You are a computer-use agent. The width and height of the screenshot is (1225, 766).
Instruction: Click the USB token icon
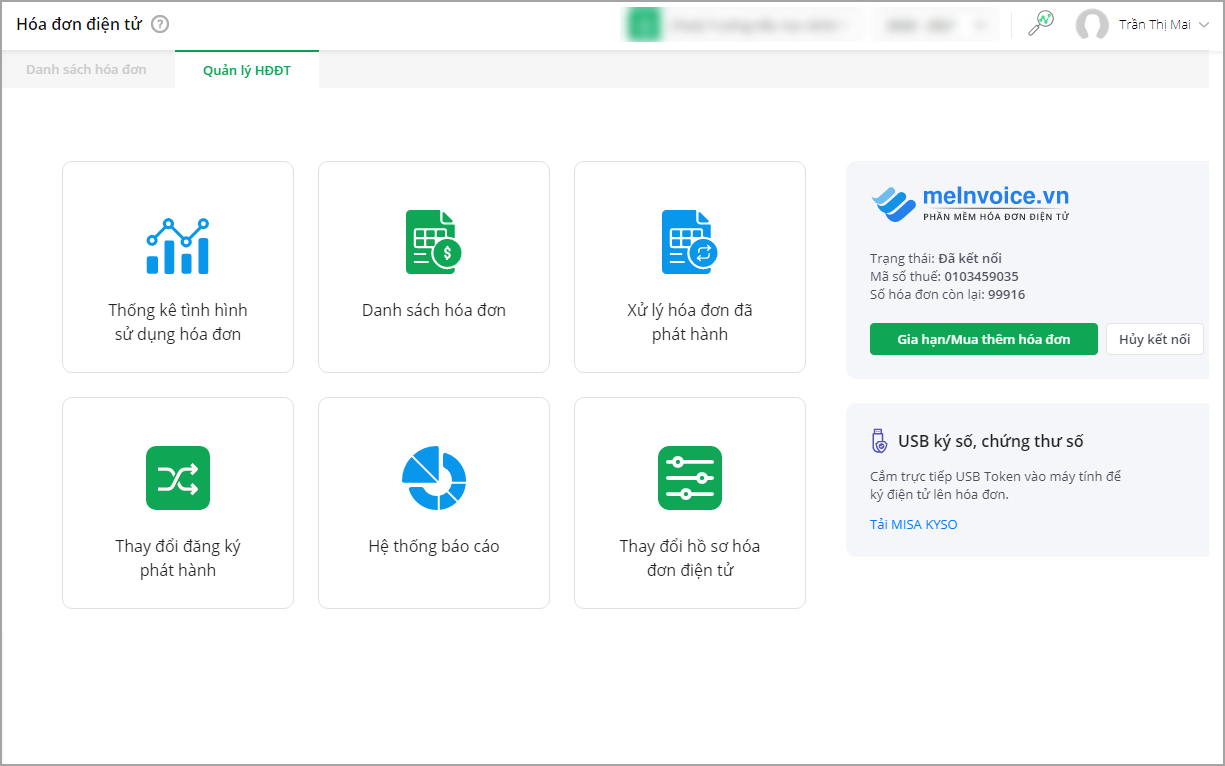point(878,441)
